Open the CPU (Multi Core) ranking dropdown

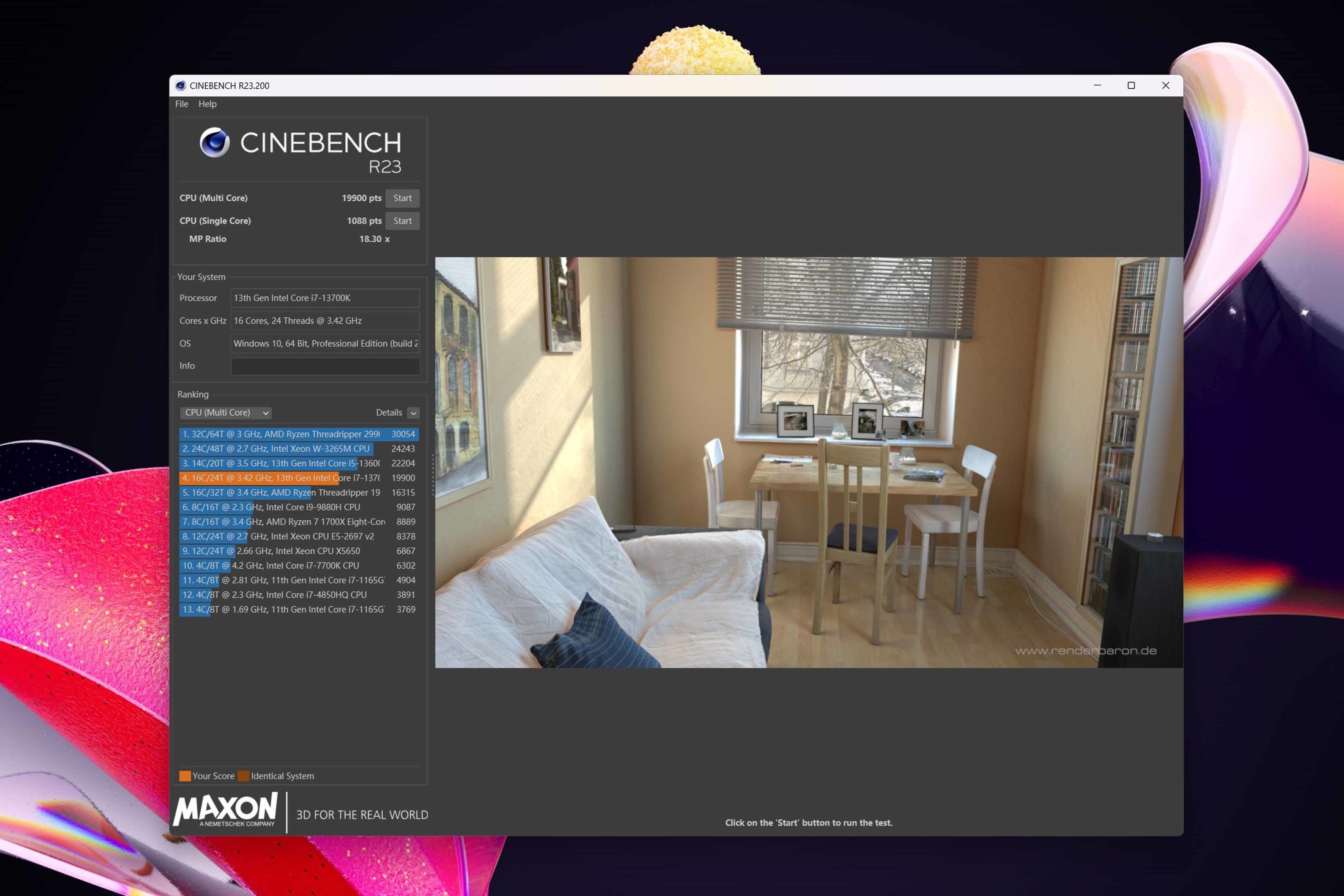click(x=226, y=413)
